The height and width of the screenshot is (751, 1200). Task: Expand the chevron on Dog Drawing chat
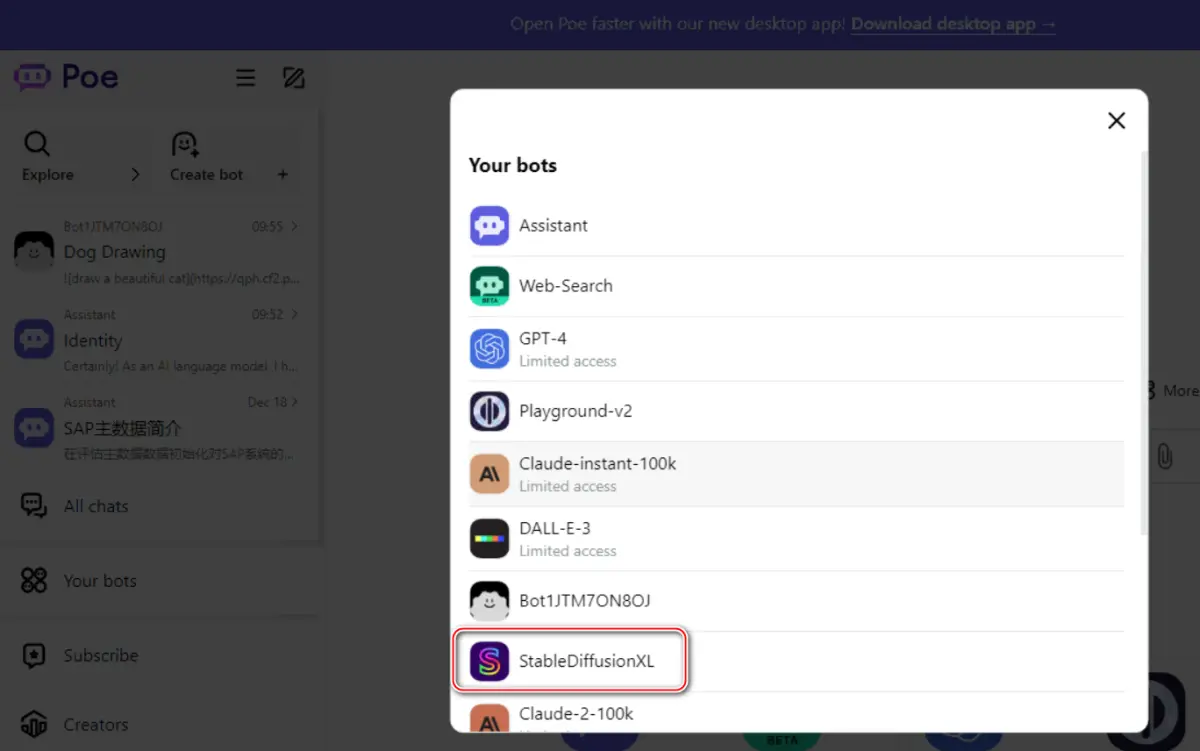coord(294,227)
